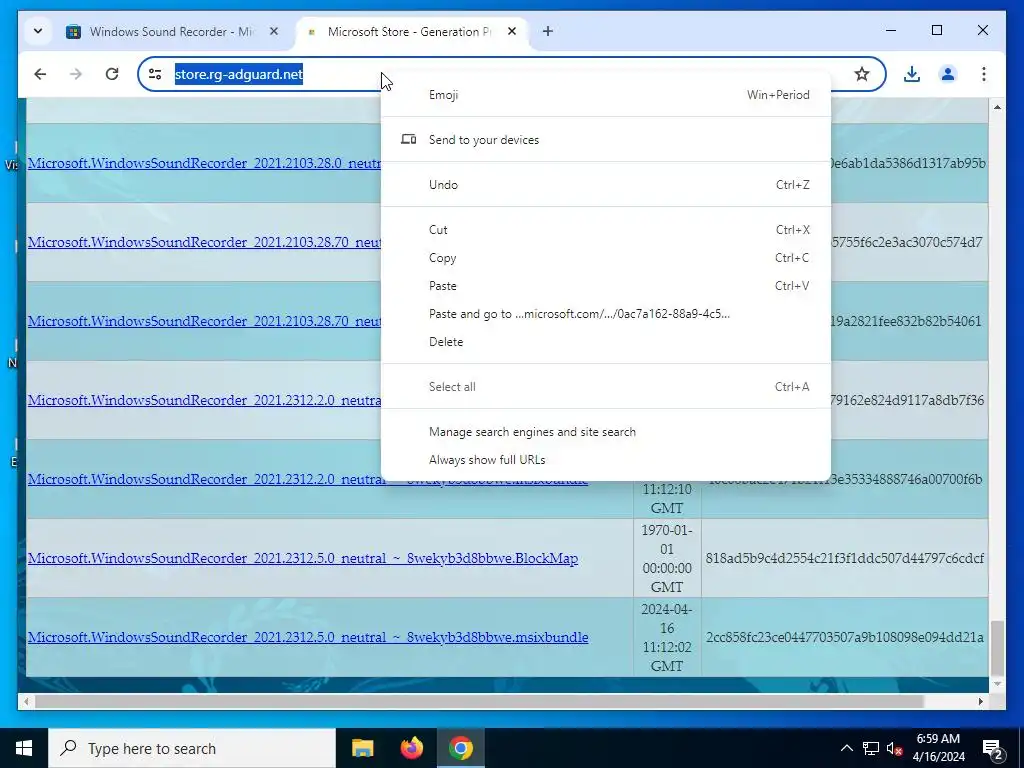
Task: Download the 2021.2312.5.0 msixbundle link
Action: coord(308,637)
